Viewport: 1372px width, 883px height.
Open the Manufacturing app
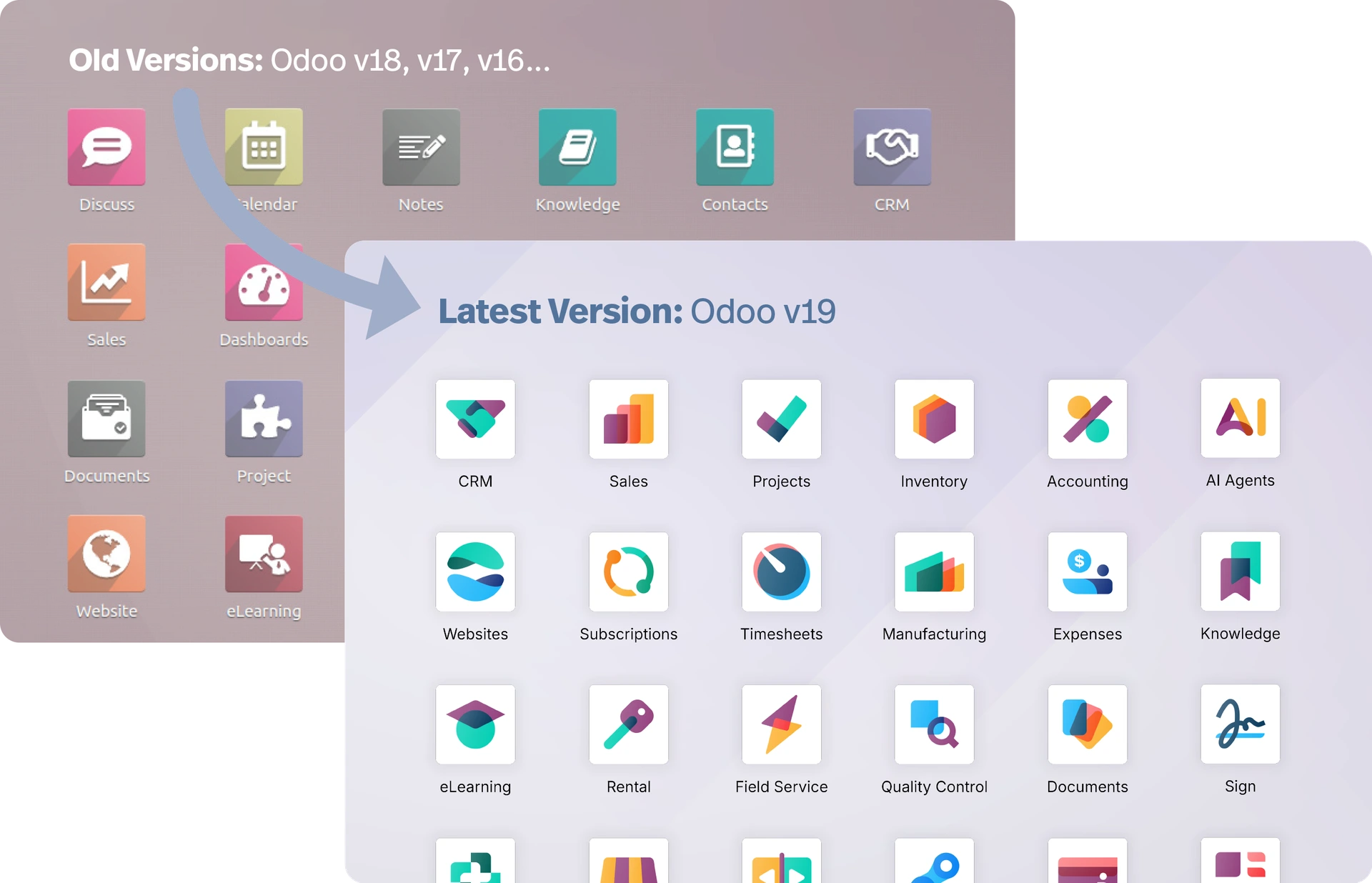click(934, 572)
